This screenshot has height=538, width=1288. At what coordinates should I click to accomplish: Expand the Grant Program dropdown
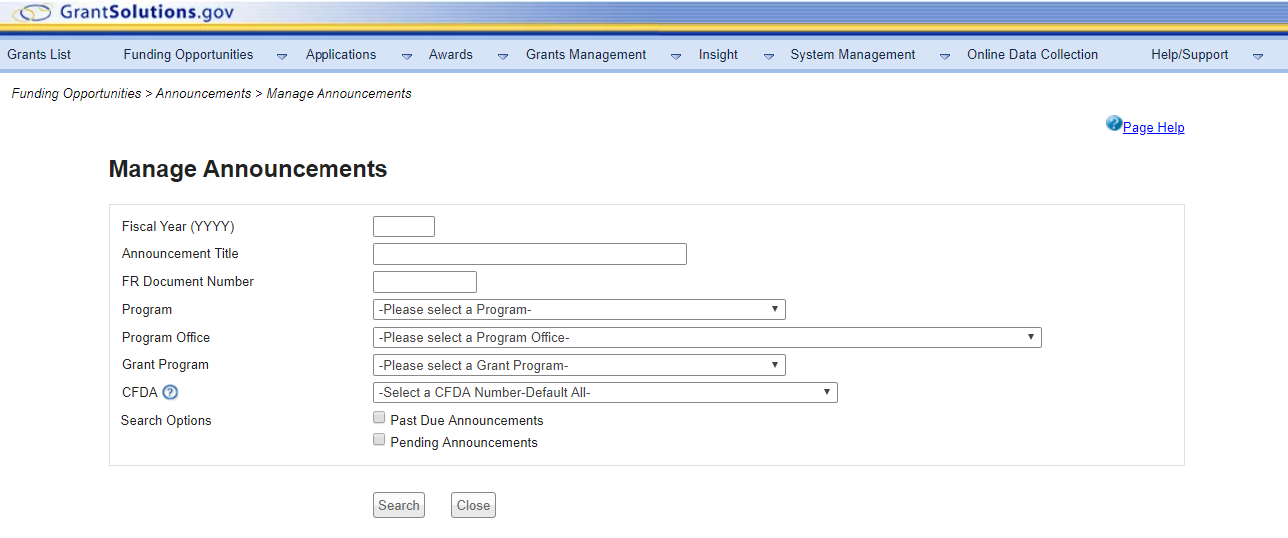point(578,365)
